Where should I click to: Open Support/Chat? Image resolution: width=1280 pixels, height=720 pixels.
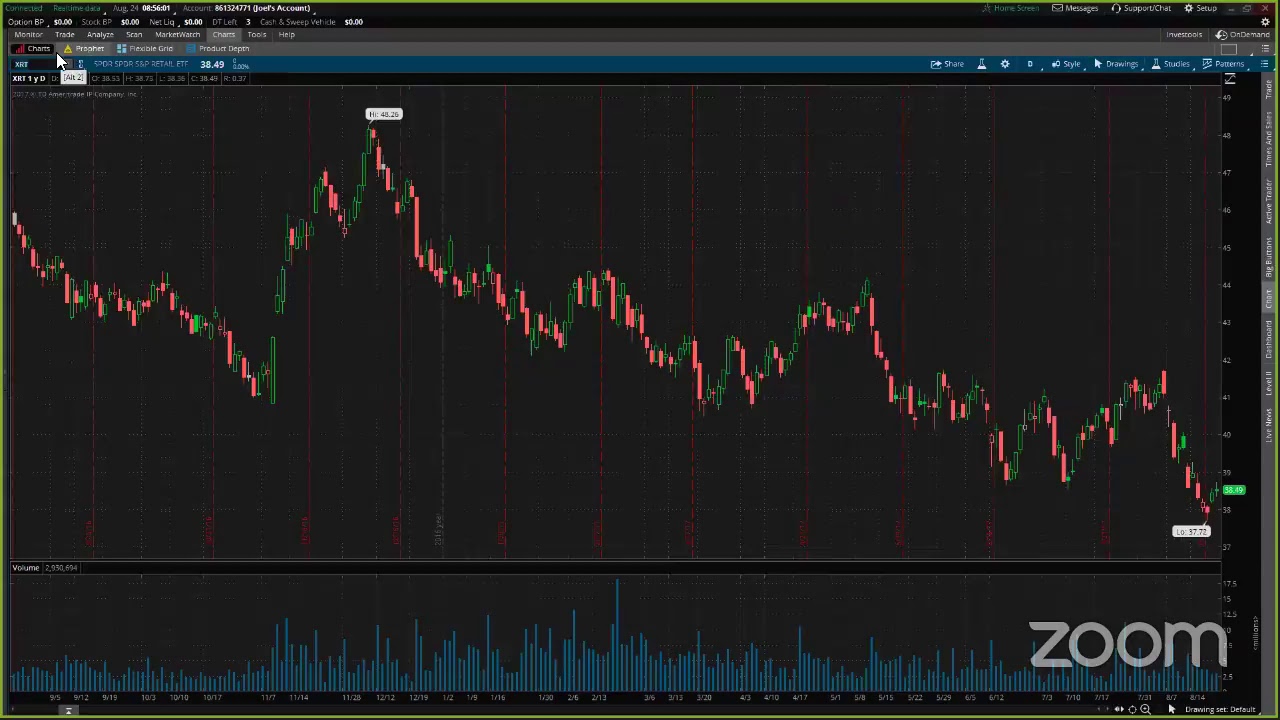tap(1141, 8)
